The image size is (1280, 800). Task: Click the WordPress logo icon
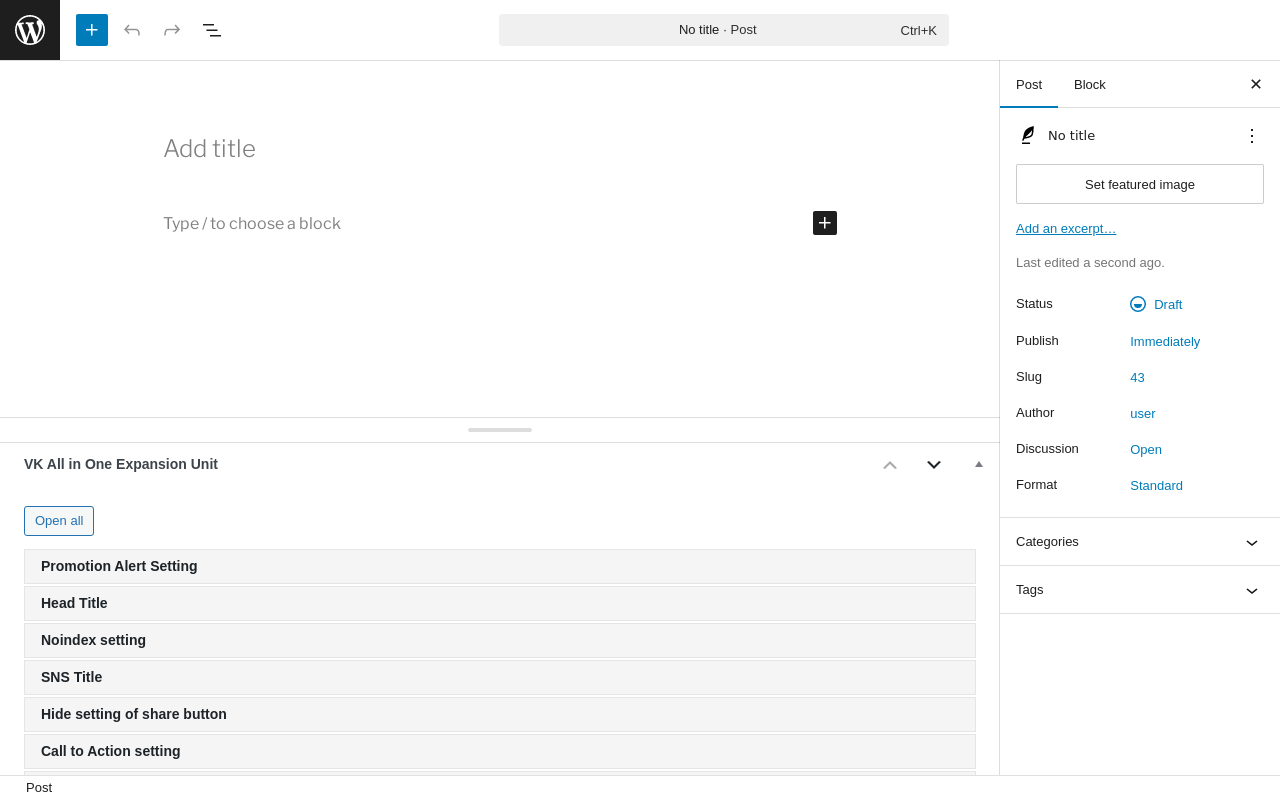[x=30, y=30]
